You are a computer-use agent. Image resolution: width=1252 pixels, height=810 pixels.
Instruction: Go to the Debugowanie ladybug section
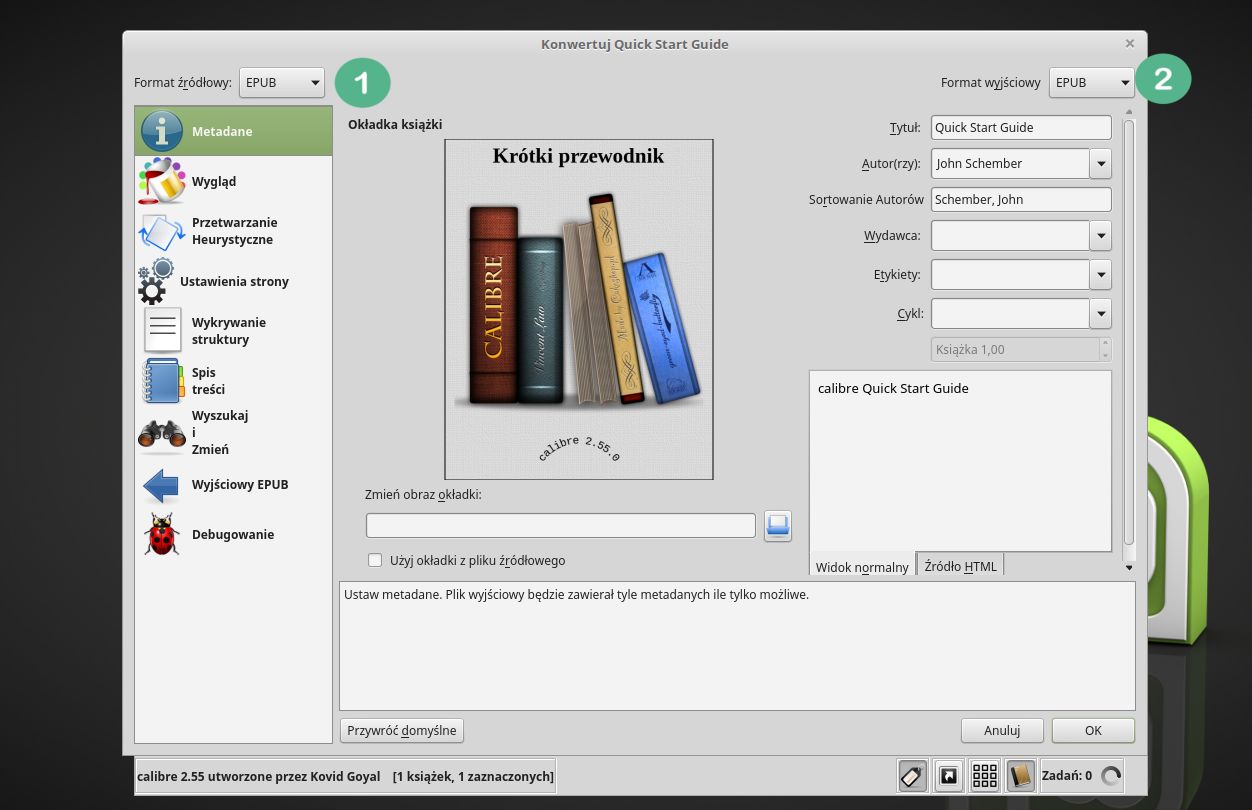[x=233, y=534]
